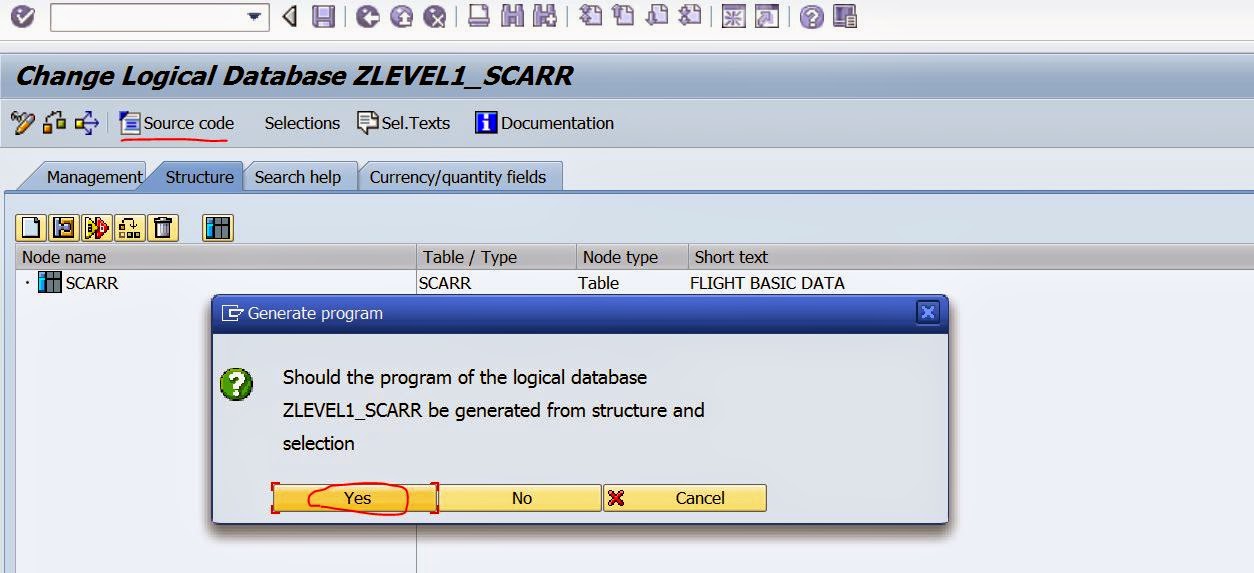Screen dimensions: 1254x573
Task: Close the Generate program dialog
Action: [927, 313]
